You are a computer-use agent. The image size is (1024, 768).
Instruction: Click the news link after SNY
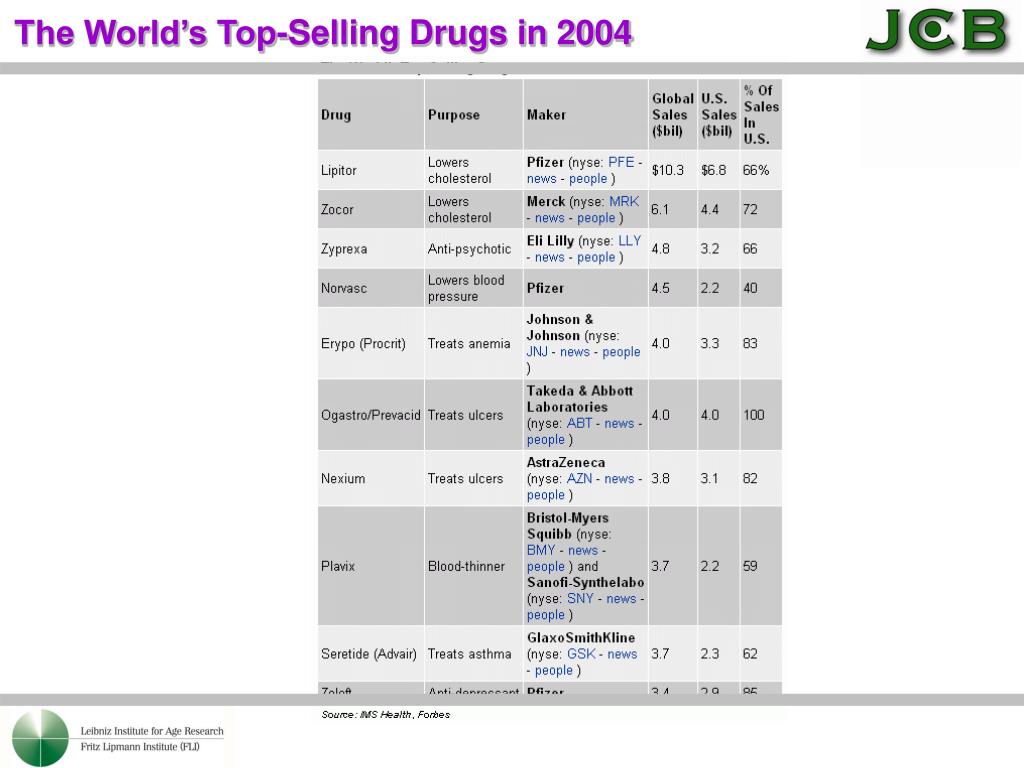click(621, 598)
